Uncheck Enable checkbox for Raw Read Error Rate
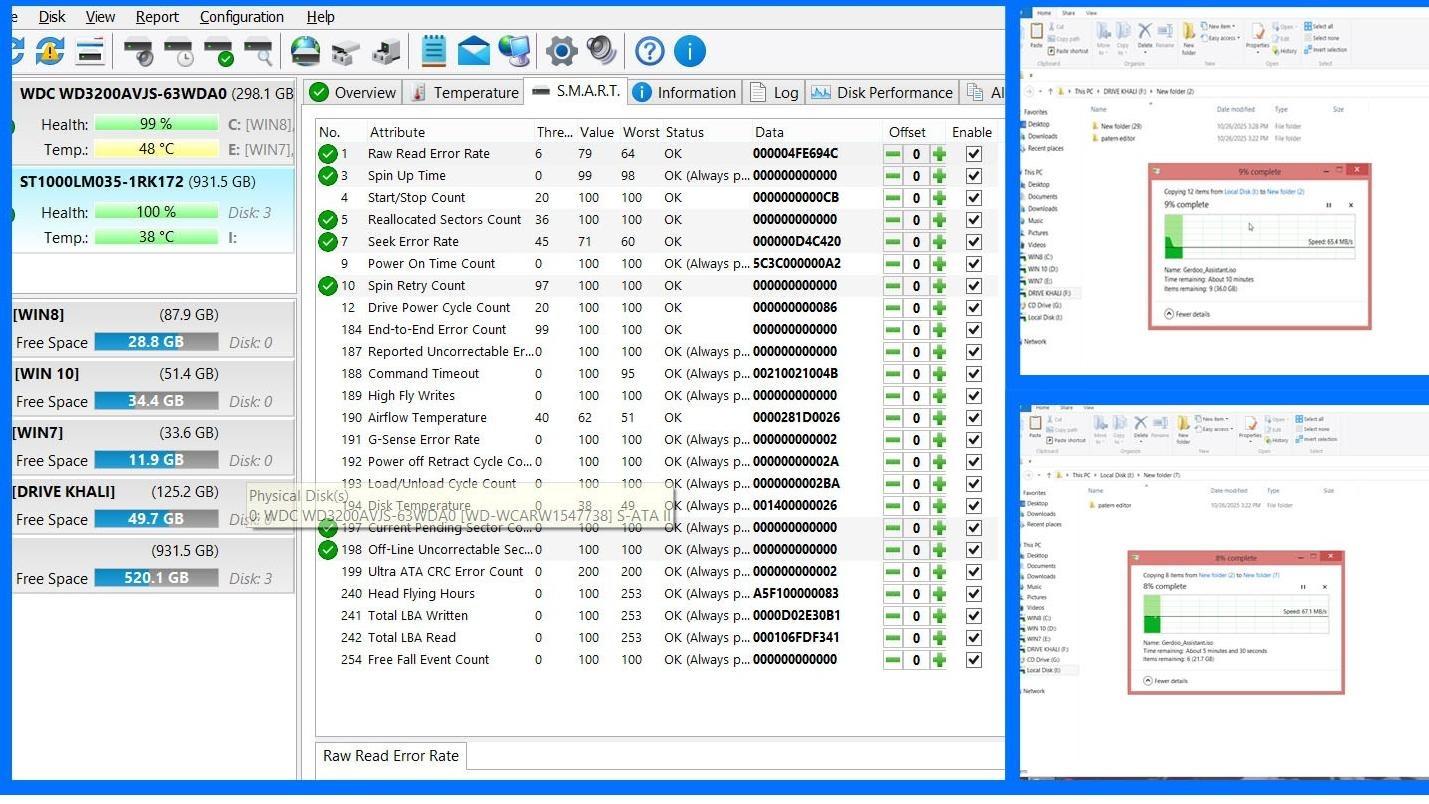 973,154
